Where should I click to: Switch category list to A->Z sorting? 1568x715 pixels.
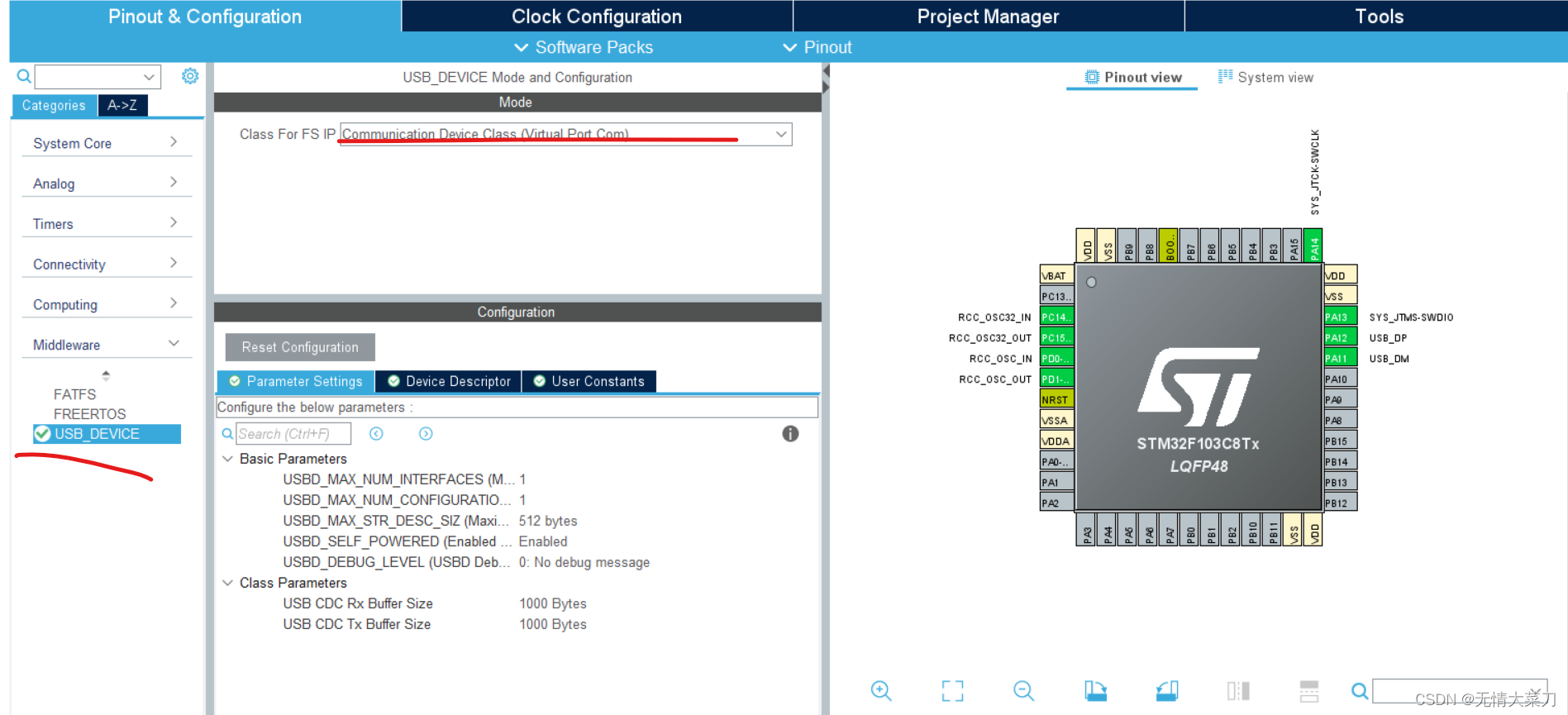click(x=122, y=105)
